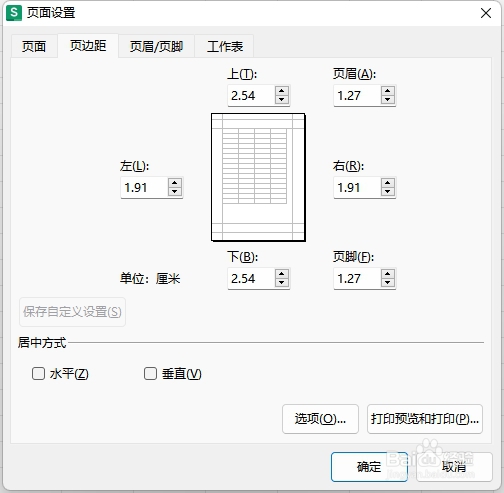Viewport: 504px width, 493px height.
Task: Decrease the 右(R) right margin
Action: [x=388, y=192]
